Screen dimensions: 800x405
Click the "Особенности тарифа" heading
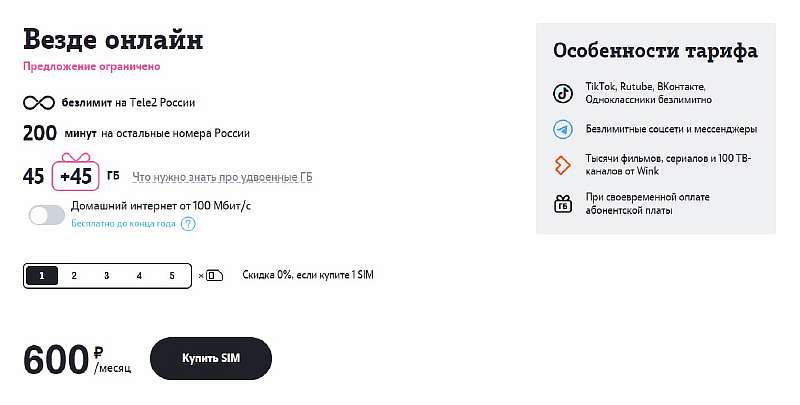pyautogui.click(x=655, y=51)
